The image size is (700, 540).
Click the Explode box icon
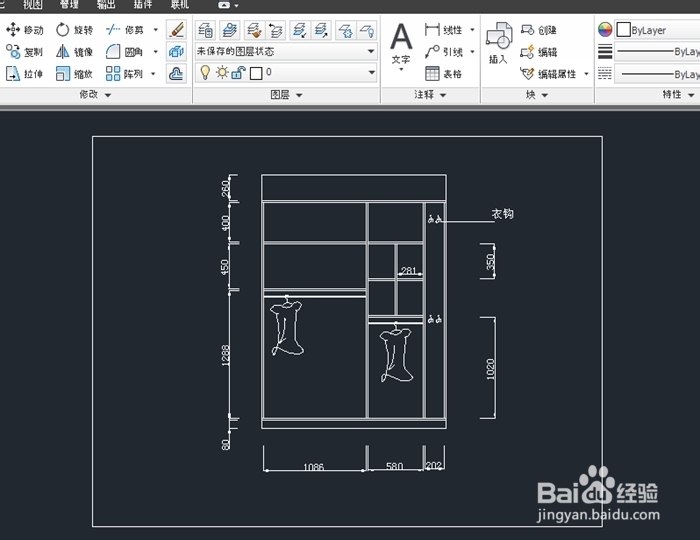pos(176,52)
